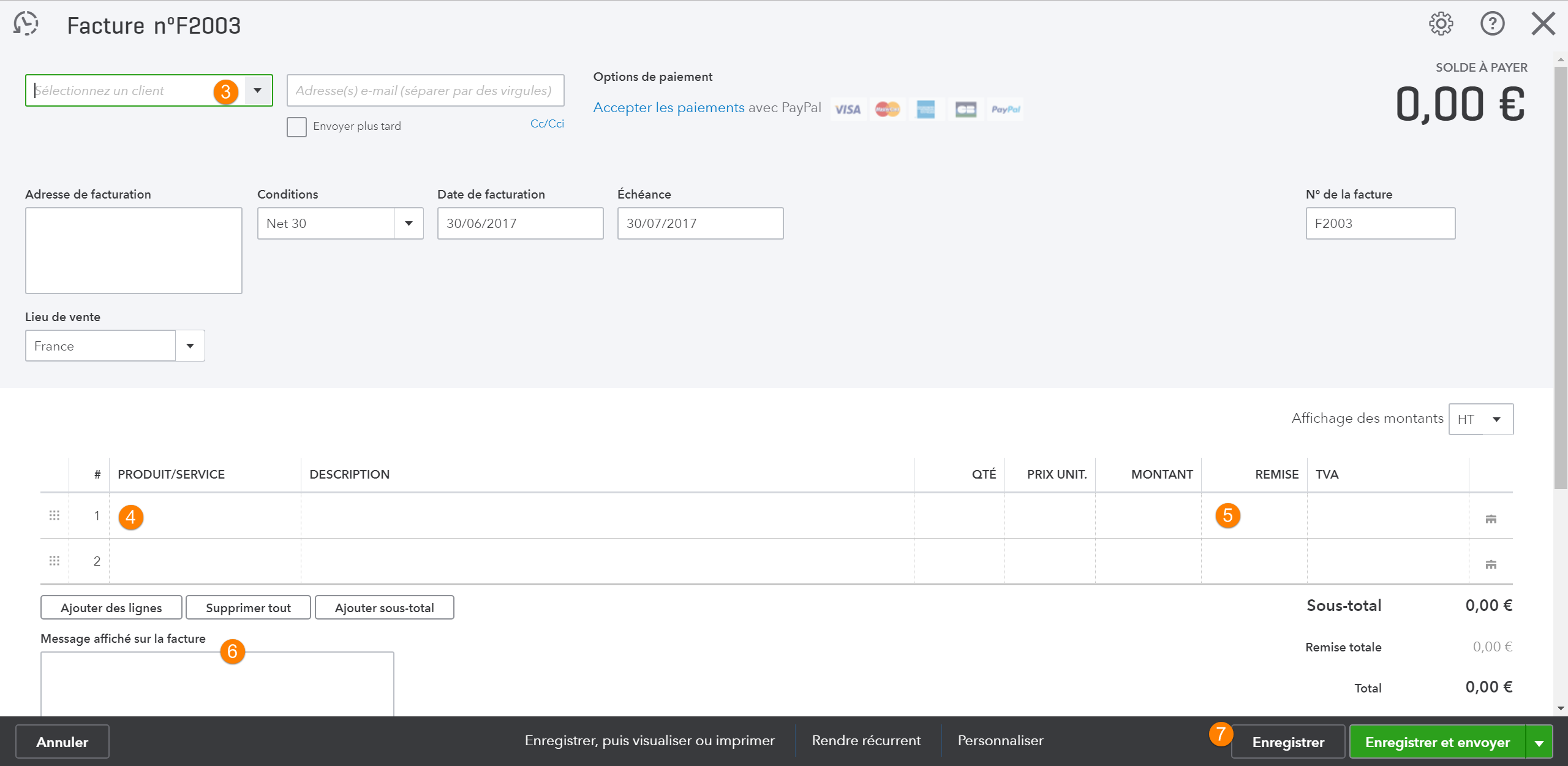Click the MONTANT column header
1568x766 pixels.
tap(1162, 475)
